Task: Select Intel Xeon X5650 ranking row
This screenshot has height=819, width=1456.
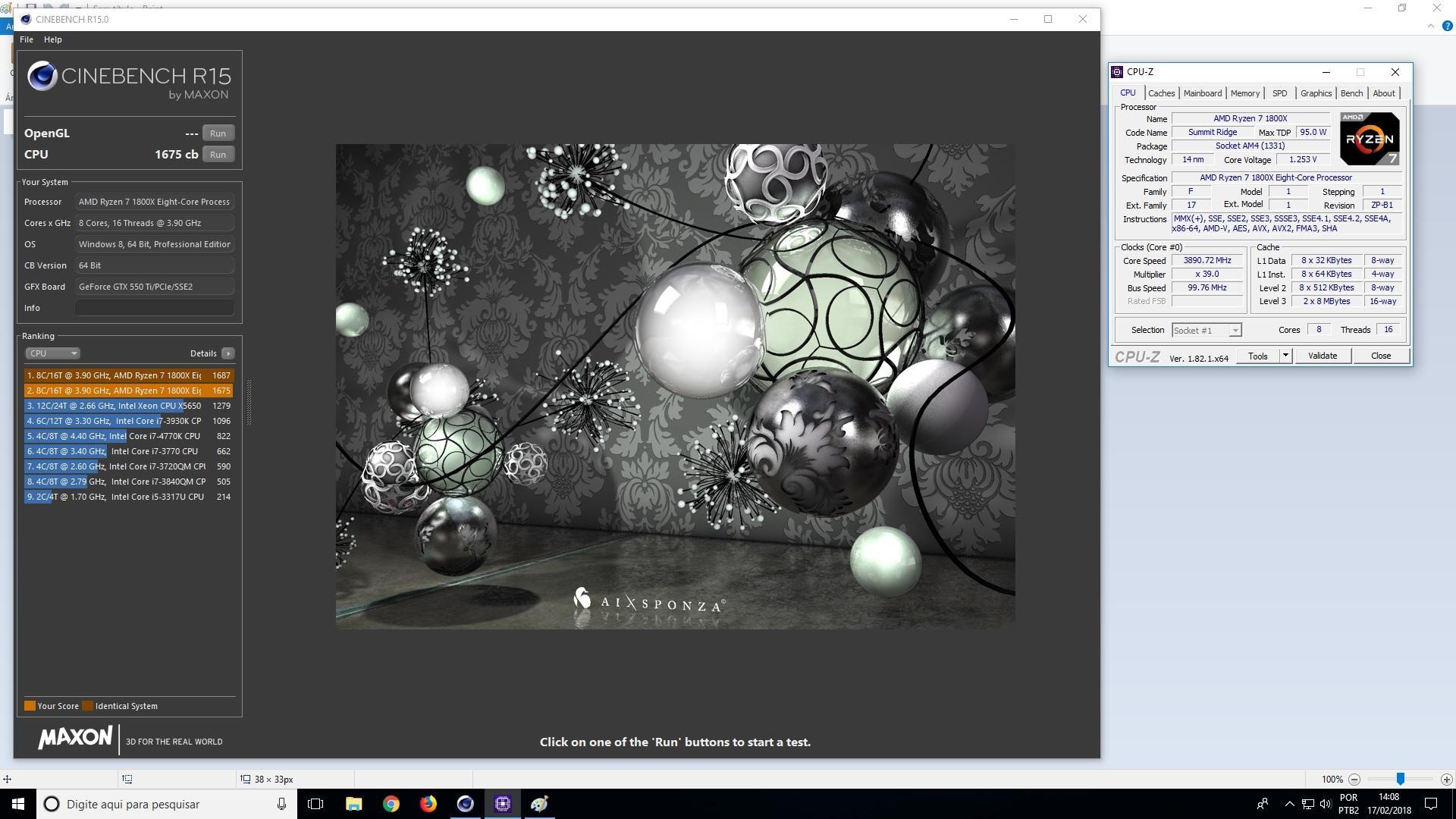Action: coord(128,406)
